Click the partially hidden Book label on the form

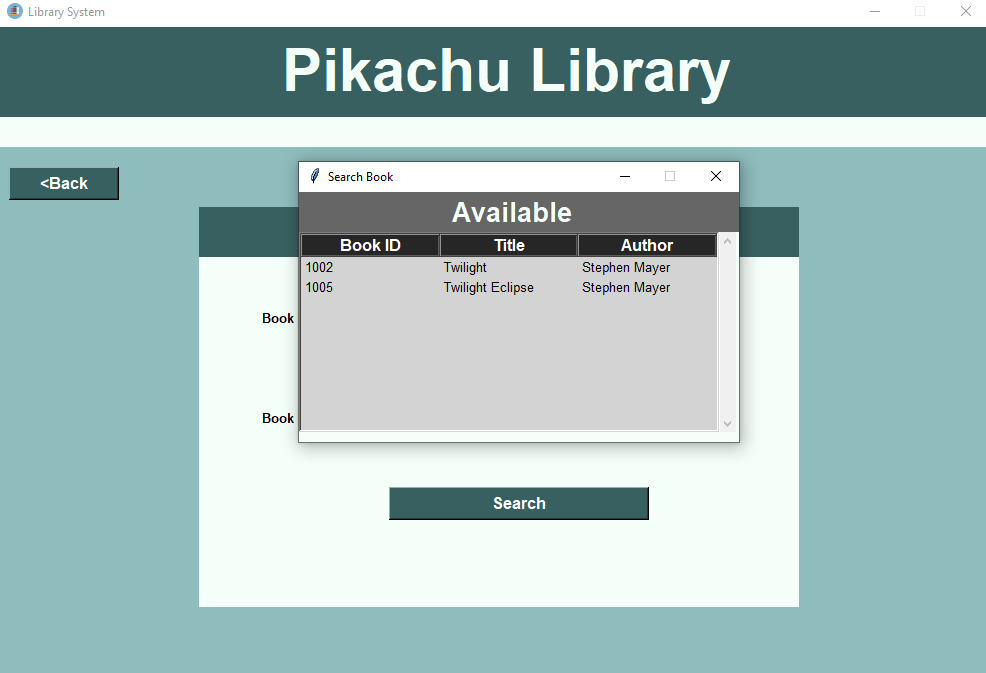point(278,318)
